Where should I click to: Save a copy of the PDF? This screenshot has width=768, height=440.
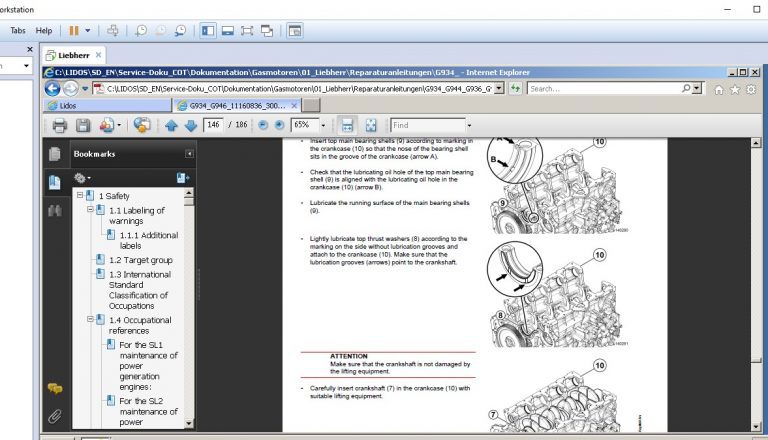coord(83,125)
